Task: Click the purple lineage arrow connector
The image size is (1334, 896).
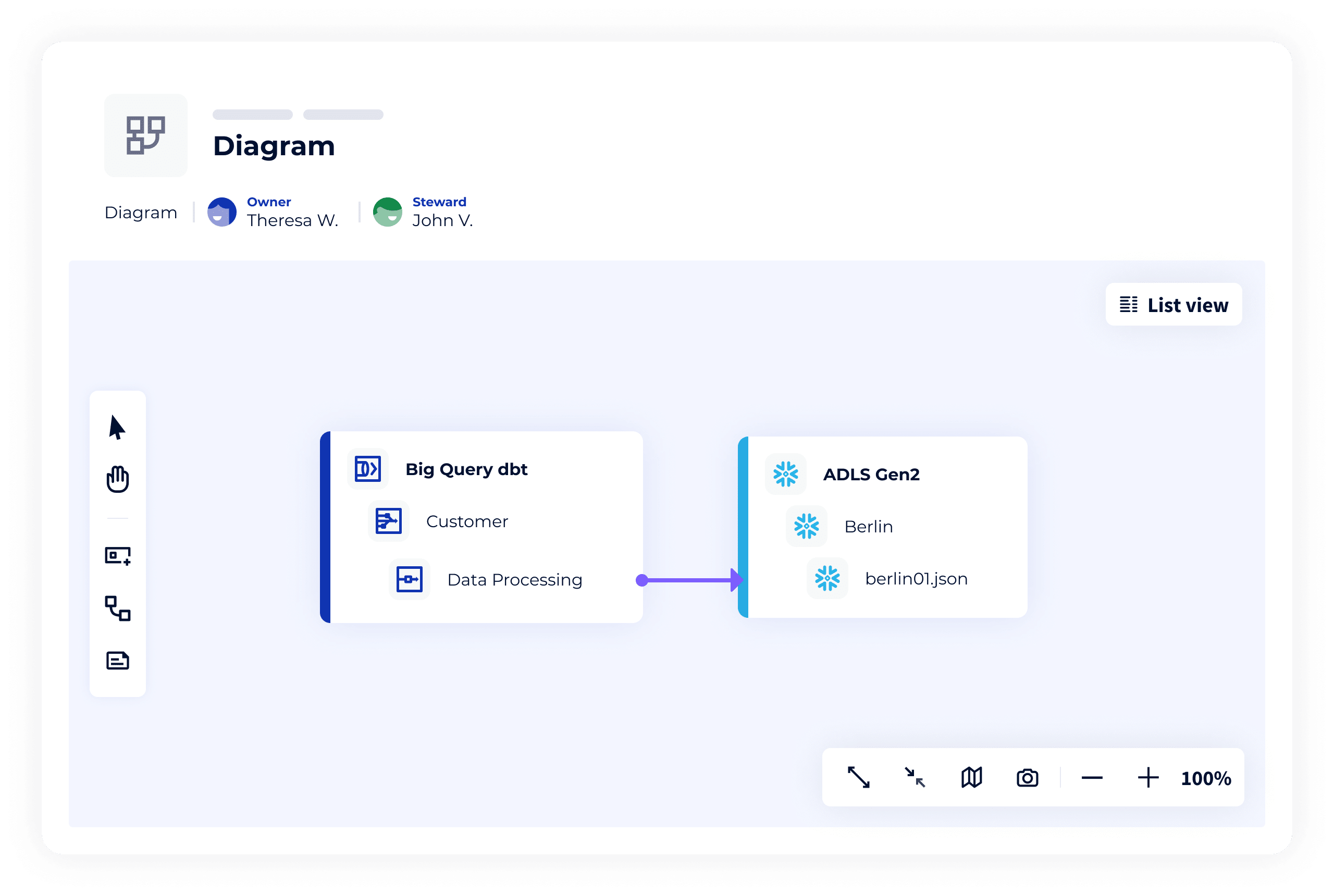Action: coord(689,580)
